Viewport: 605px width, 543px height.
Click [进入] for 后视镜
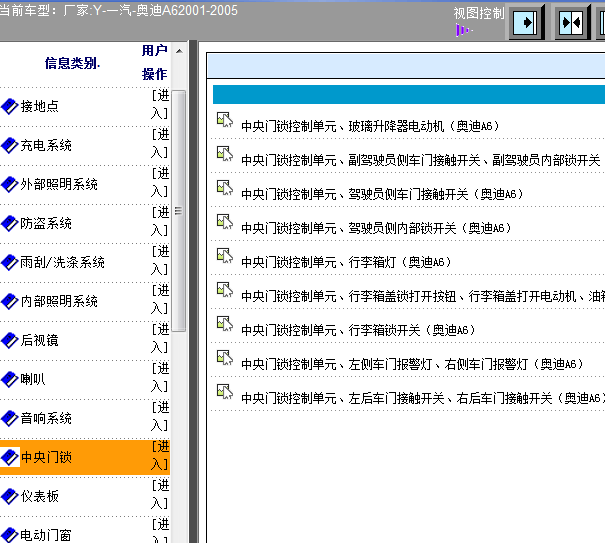[x=160, y=338]
